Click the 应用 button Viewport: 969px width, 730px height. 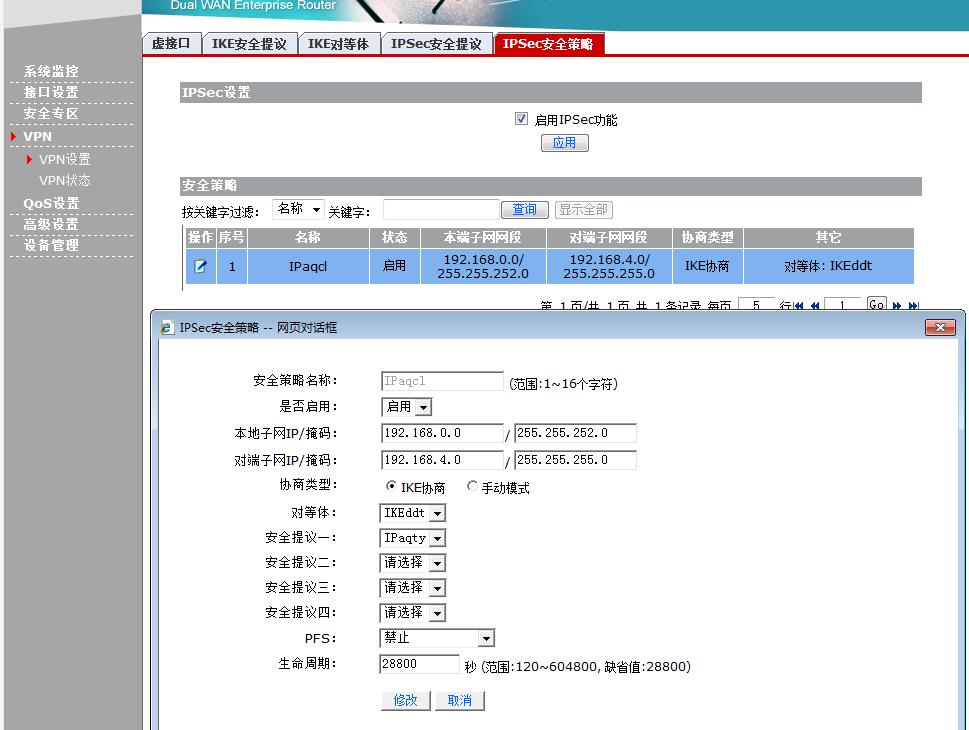tap(564, 143)
